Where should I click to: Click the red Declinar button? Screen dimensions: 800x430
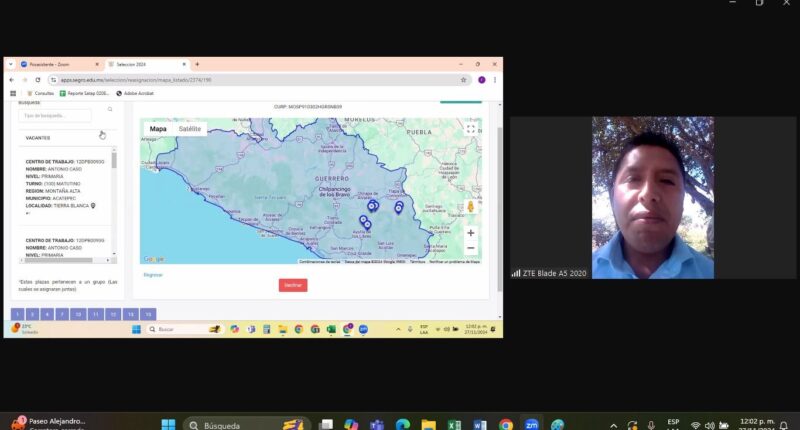tap(293, 285)
